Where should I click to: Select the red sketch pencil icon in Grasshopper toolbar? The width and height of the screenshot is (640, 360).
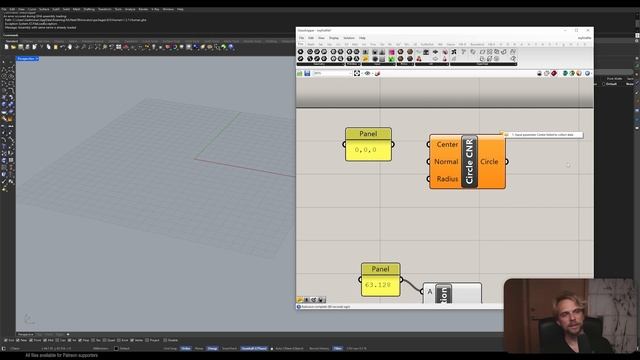point(378,73)
